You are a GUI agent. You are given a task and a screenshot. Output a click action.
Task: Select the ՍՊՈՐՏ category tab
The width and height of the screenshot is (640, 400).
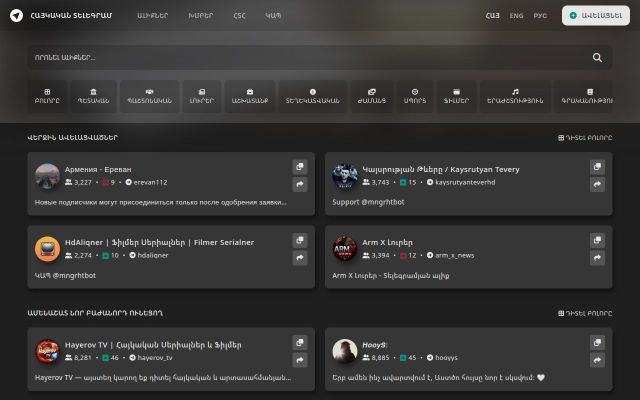pos(415,96)
